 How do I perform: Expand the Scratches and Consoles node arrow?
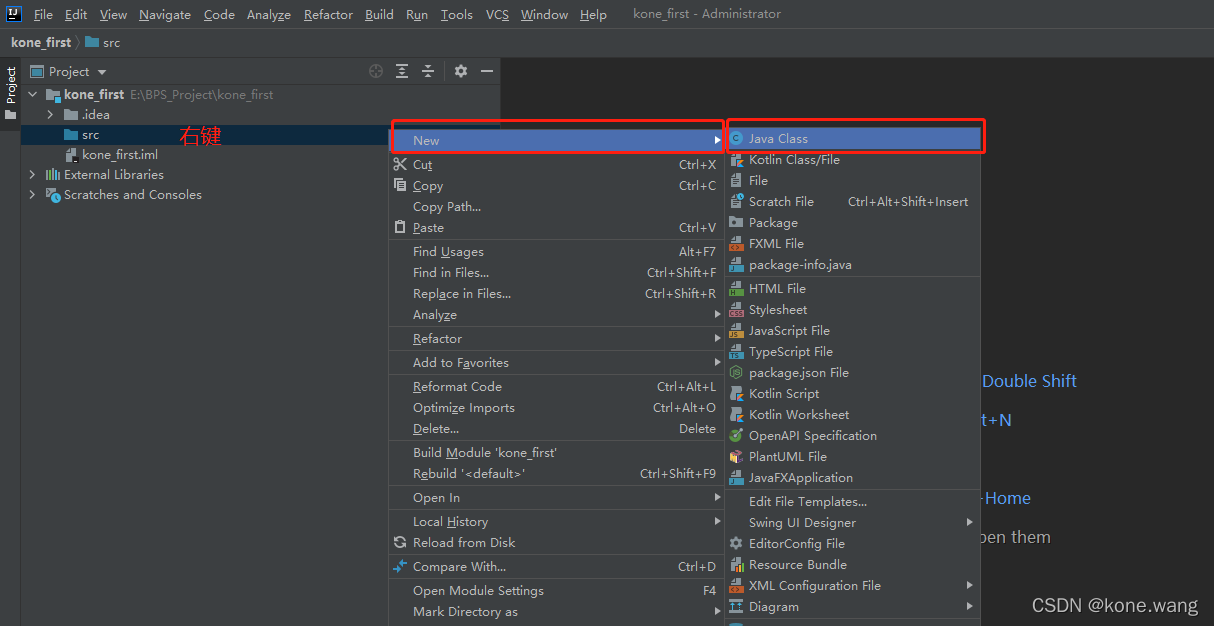click(32, 195)
